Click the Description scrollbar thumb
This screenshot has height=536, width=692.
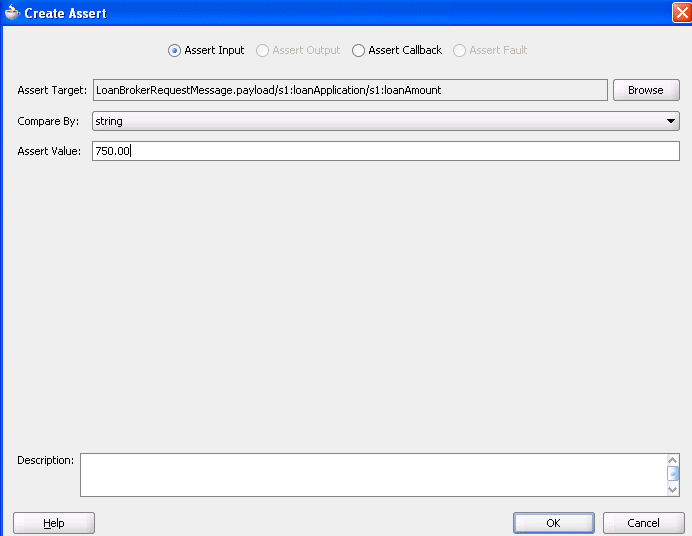tap(673, 474)
